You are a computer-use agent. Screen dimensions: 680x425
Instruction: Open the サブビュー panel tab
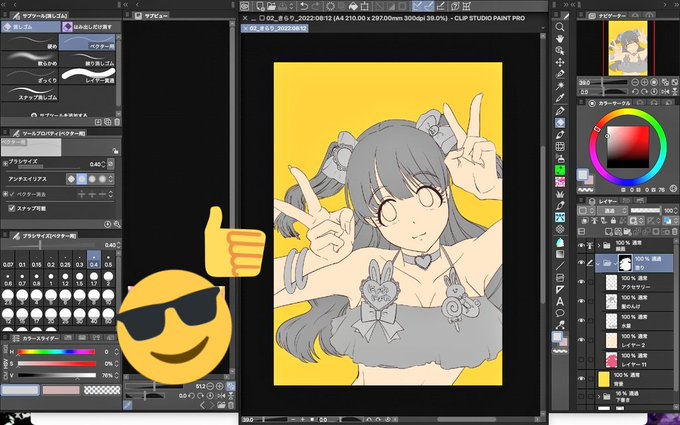tap(151, 16)
